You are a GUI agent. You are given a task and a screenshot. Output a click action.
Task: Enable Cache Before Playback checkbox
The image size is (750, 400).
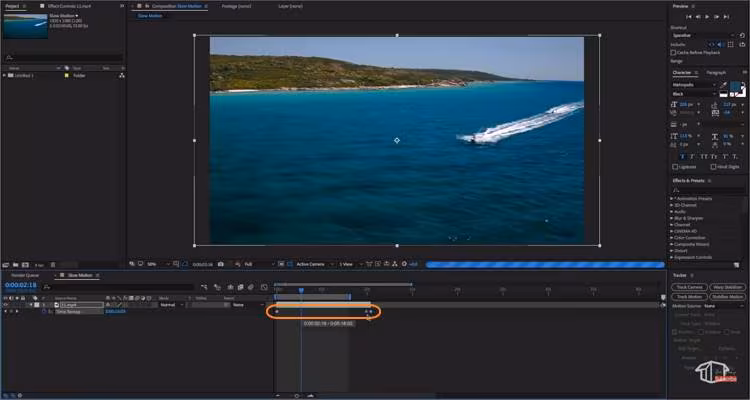[x=673, y=53]
